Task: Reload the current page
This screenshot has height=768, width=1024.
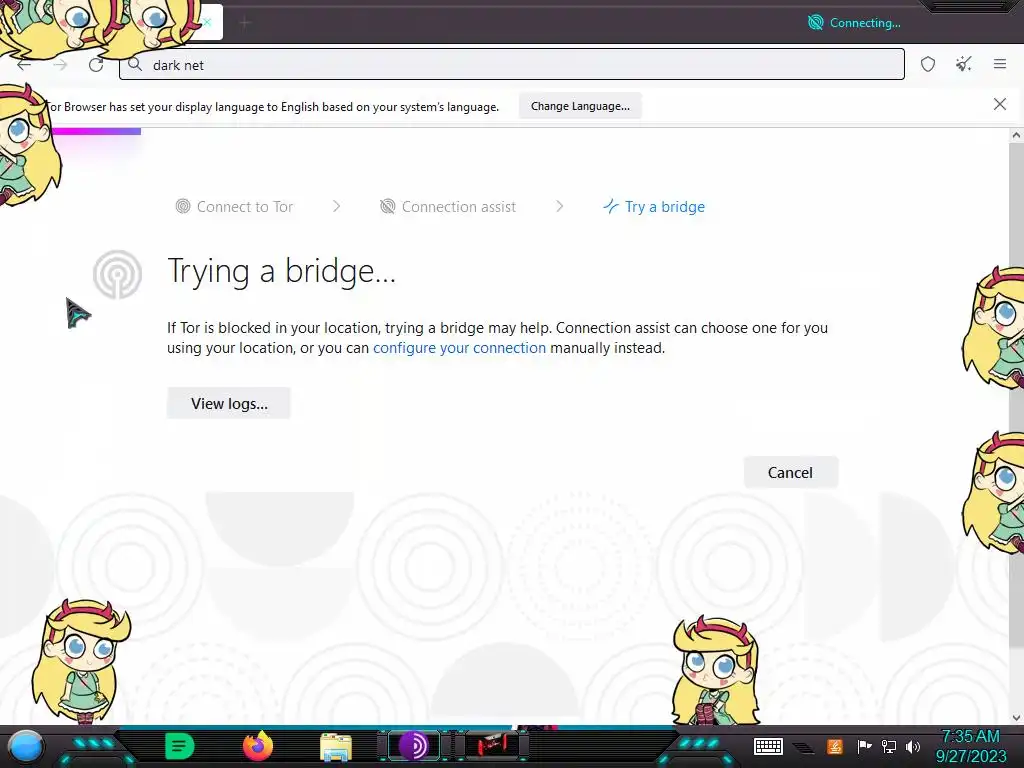Action: pyautogui.click(x=96, y=65)
